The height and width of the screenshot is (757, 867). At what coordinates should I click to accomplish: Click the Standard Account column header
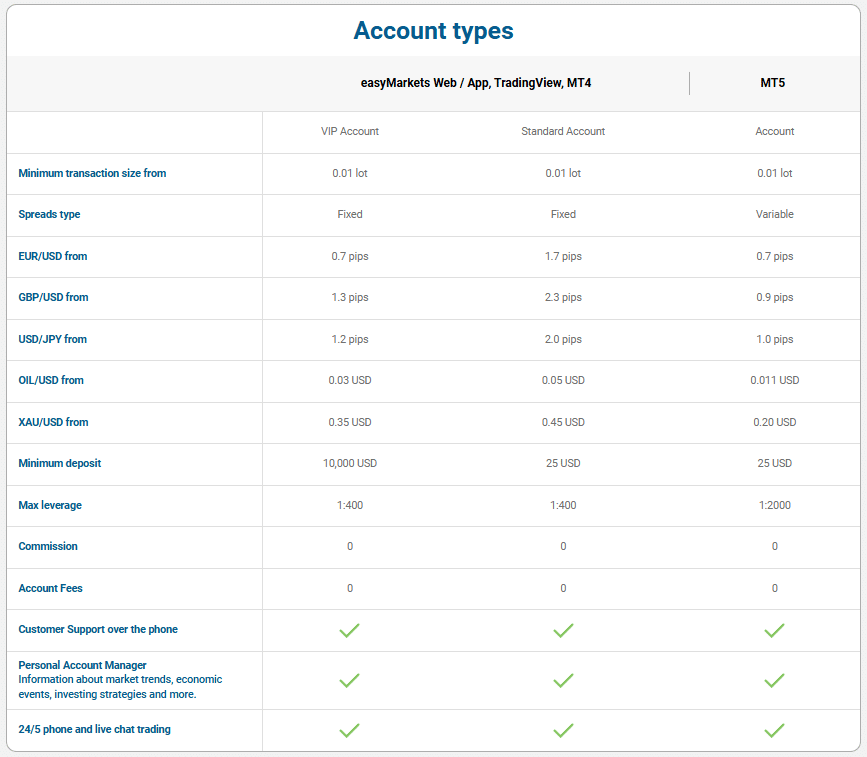click(x=563, y=131)
